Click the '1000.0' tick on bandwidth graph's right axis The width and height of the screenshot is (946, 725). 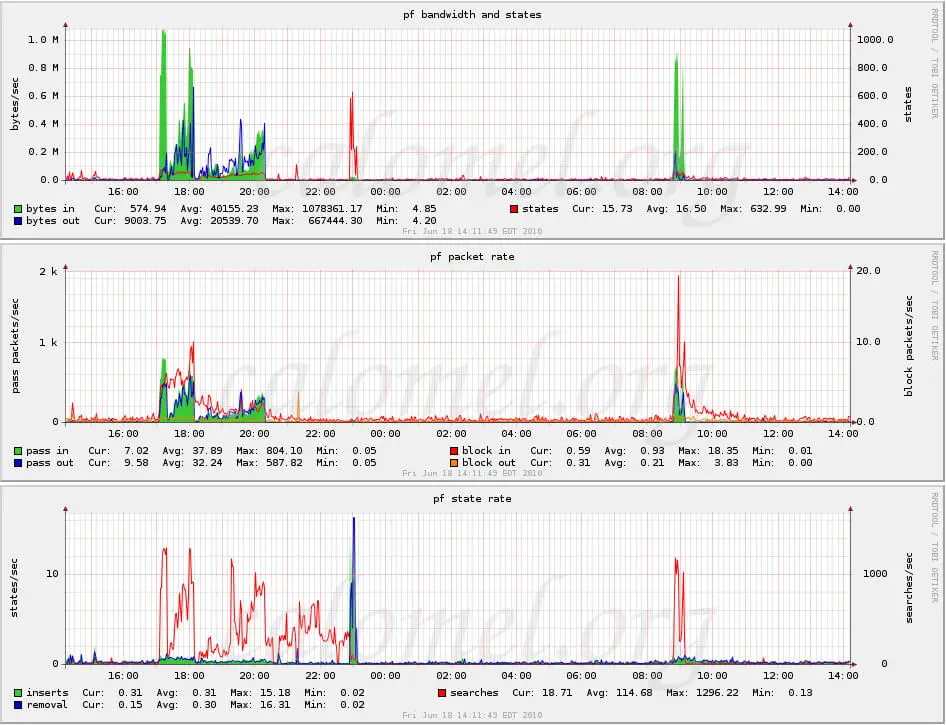click(875, 40)
